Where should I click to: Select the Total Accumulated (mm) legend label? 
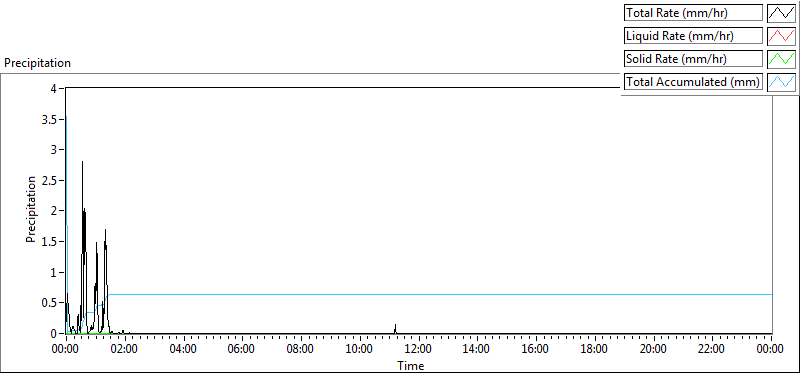point(693,82)
